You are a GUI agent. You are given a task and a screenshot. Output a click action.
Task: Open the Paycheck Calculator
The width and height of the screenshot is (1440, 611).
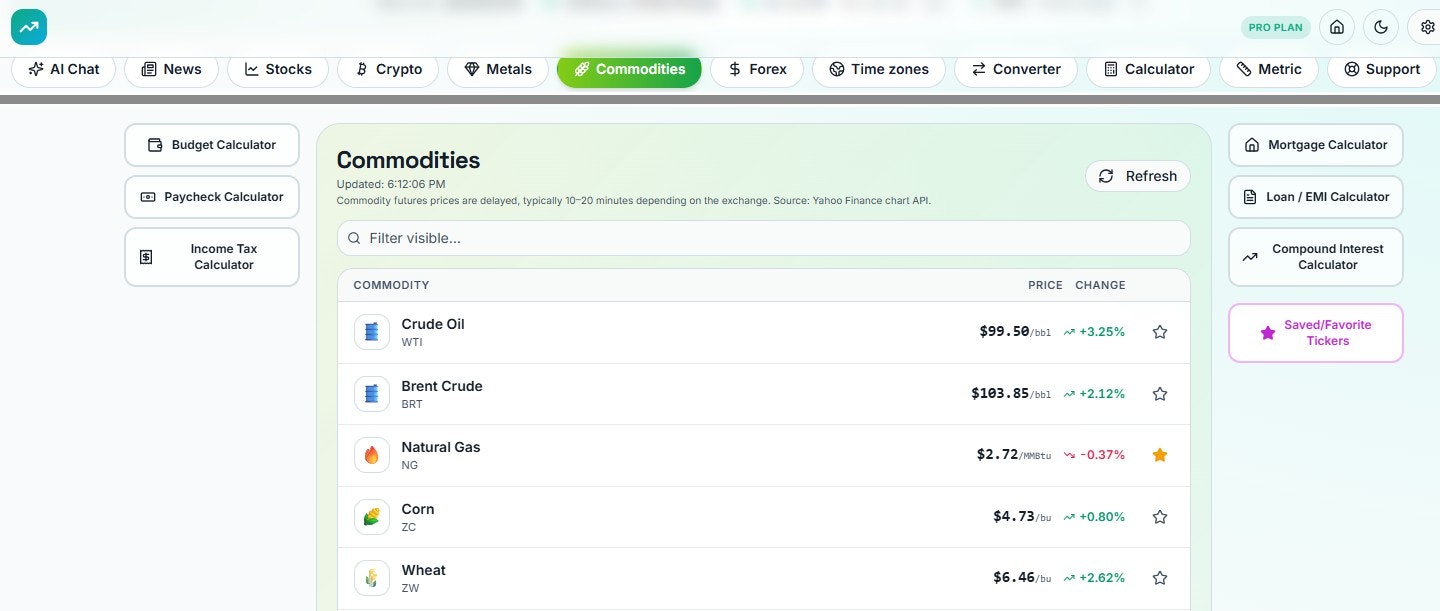pyautogui.click(x=212, y=197)
